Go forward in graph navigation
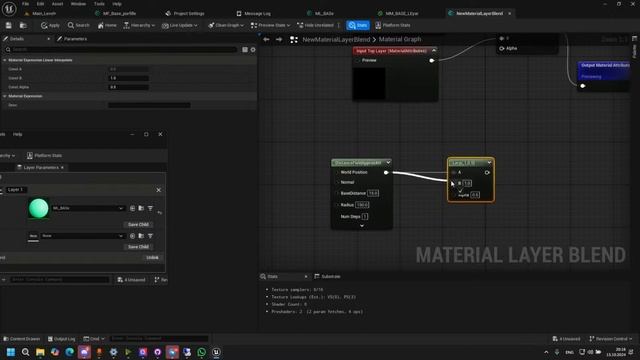Viewport: 640px width, 360px height. click(279, 40)
